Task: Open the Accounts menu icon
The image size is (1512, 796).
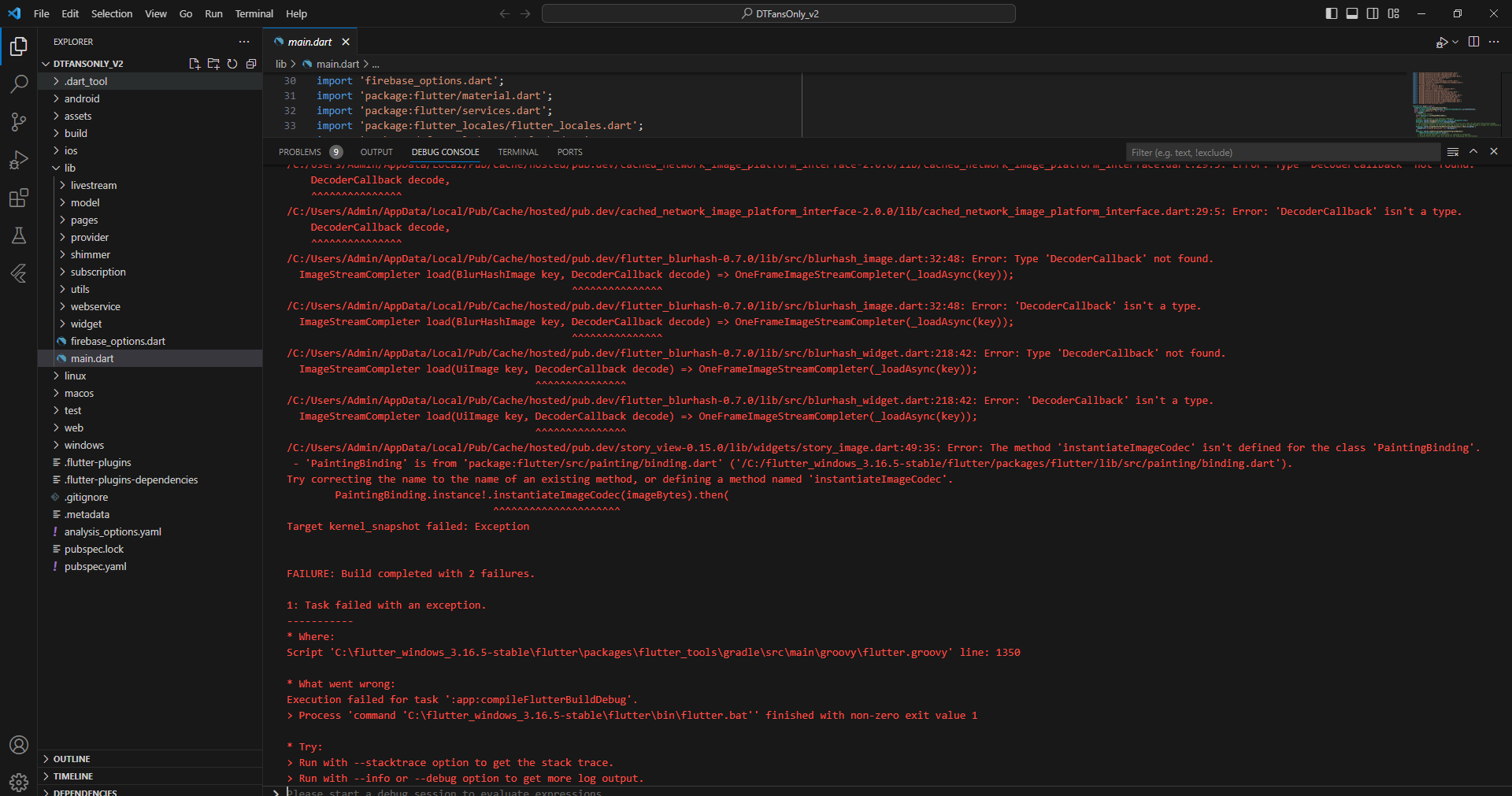Action: (x=19, y=745)
